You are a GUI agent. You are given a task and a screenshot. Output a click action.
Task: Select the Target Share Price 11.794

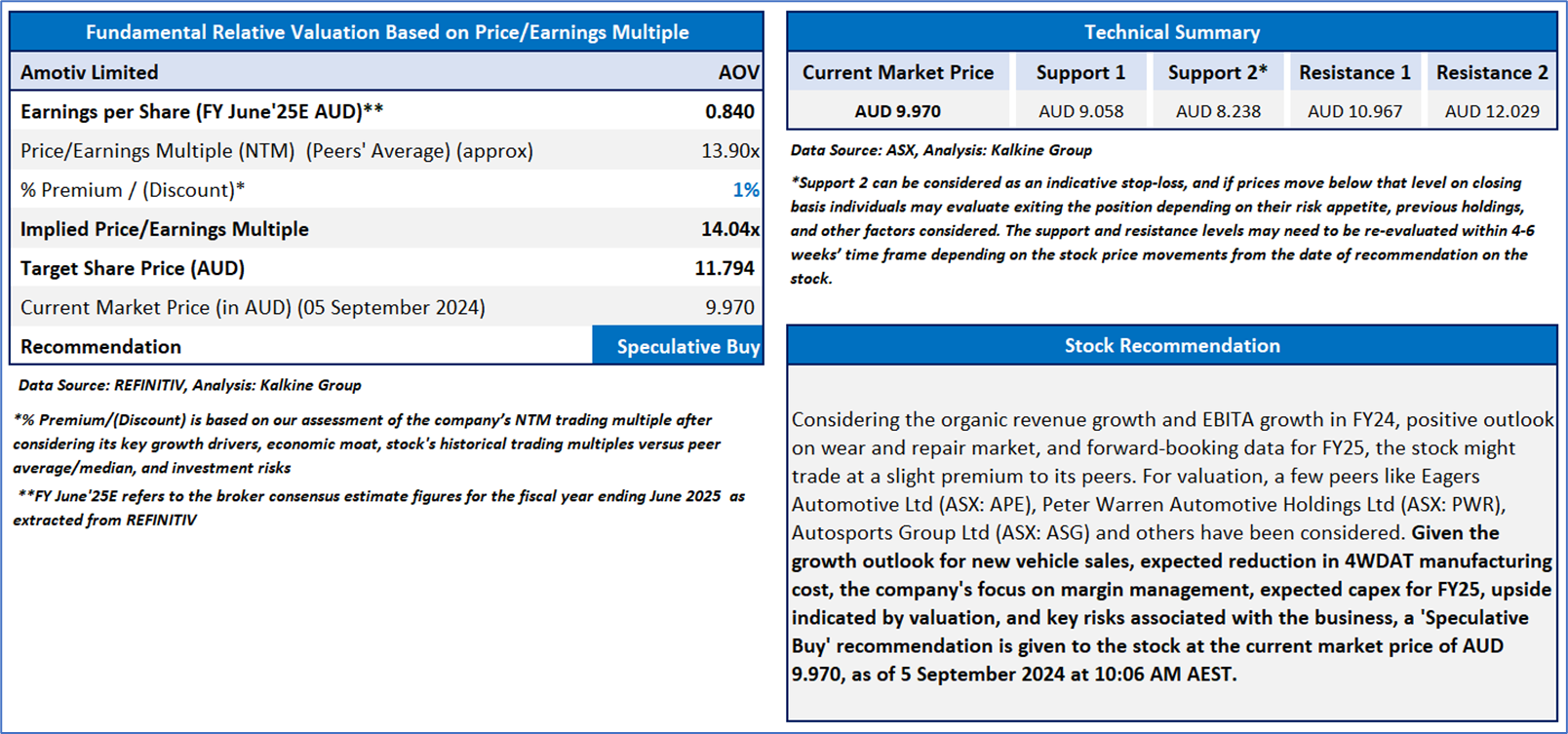pyautogui.click(x=724, y=268)
